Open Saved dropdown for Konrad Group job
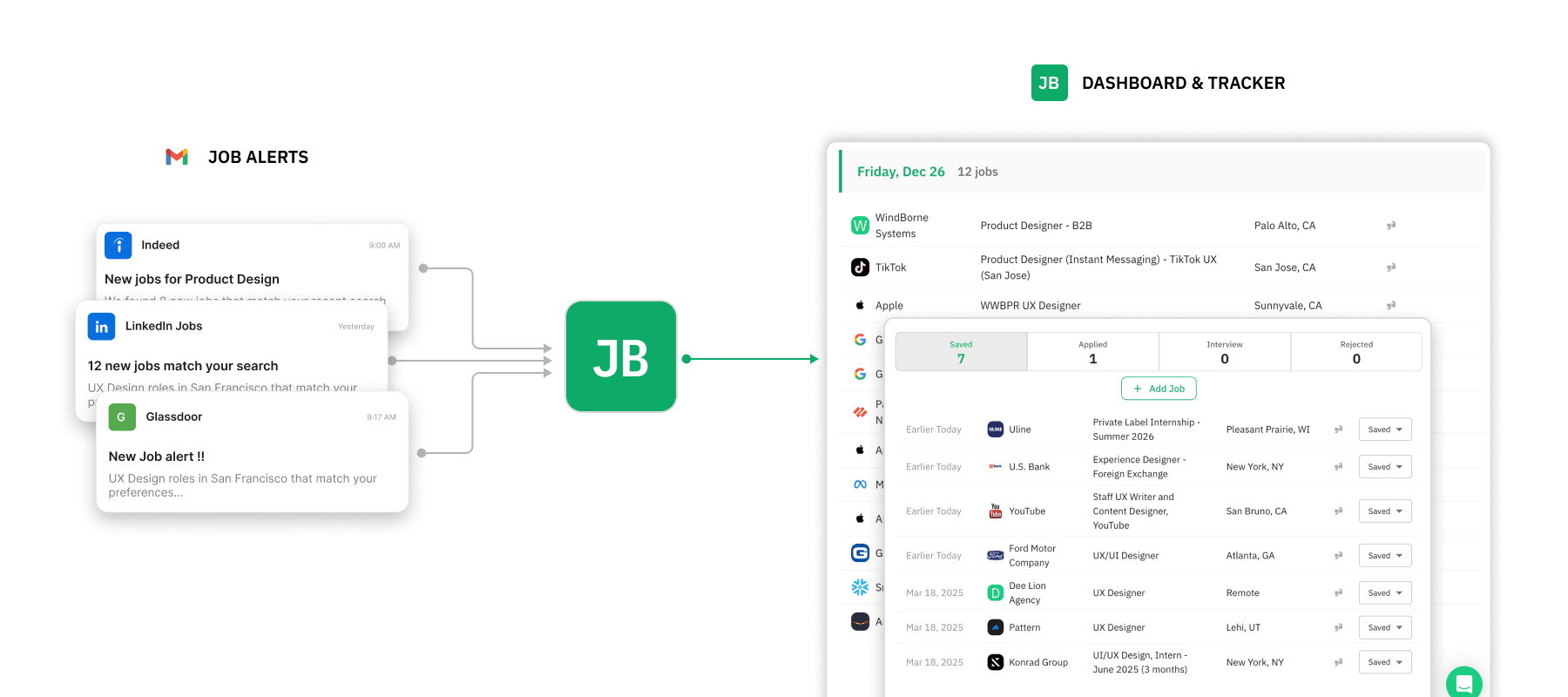 pyautogui.click(x=1385, y=662)
